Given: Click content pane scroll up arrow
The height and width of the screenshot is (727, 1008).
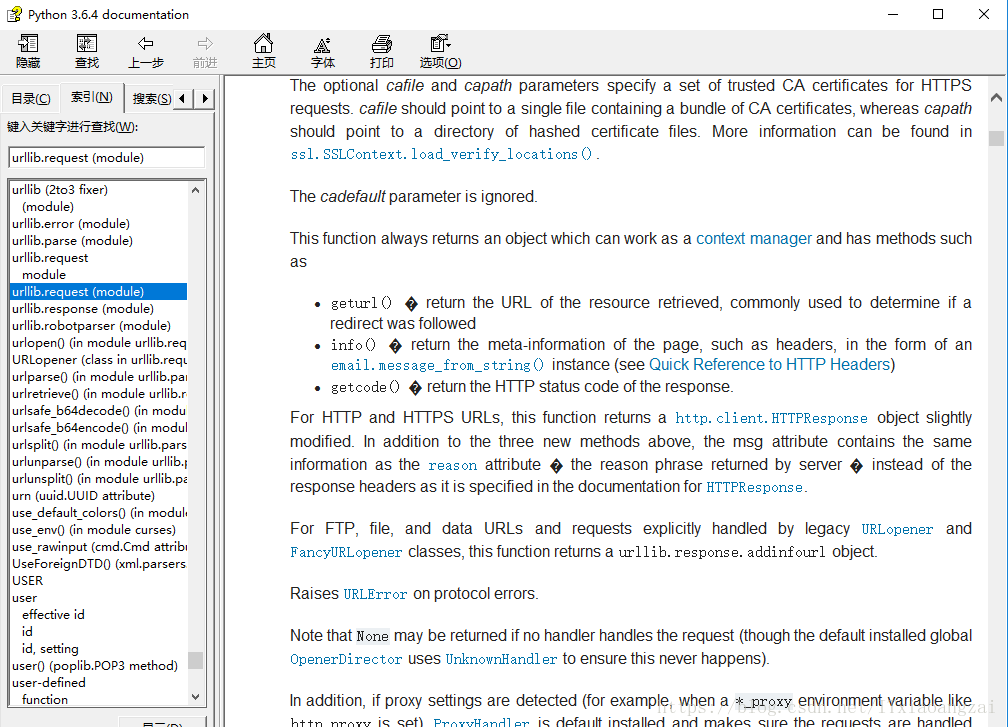Looking at the screenshot, I should click(x=996, y=98).
